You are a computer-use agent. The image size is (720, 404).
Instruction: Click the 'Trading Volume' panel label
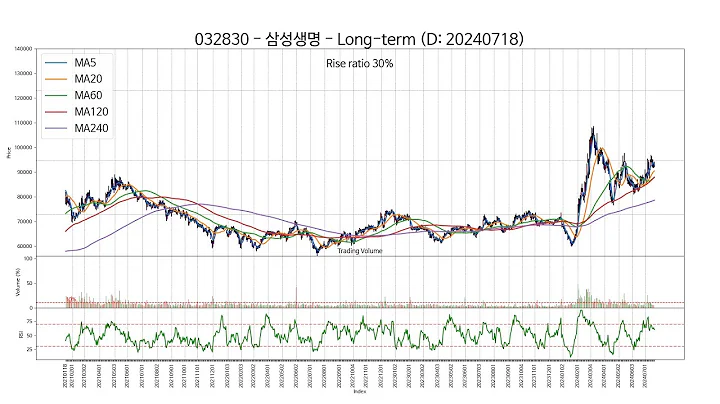click(360, 251)
